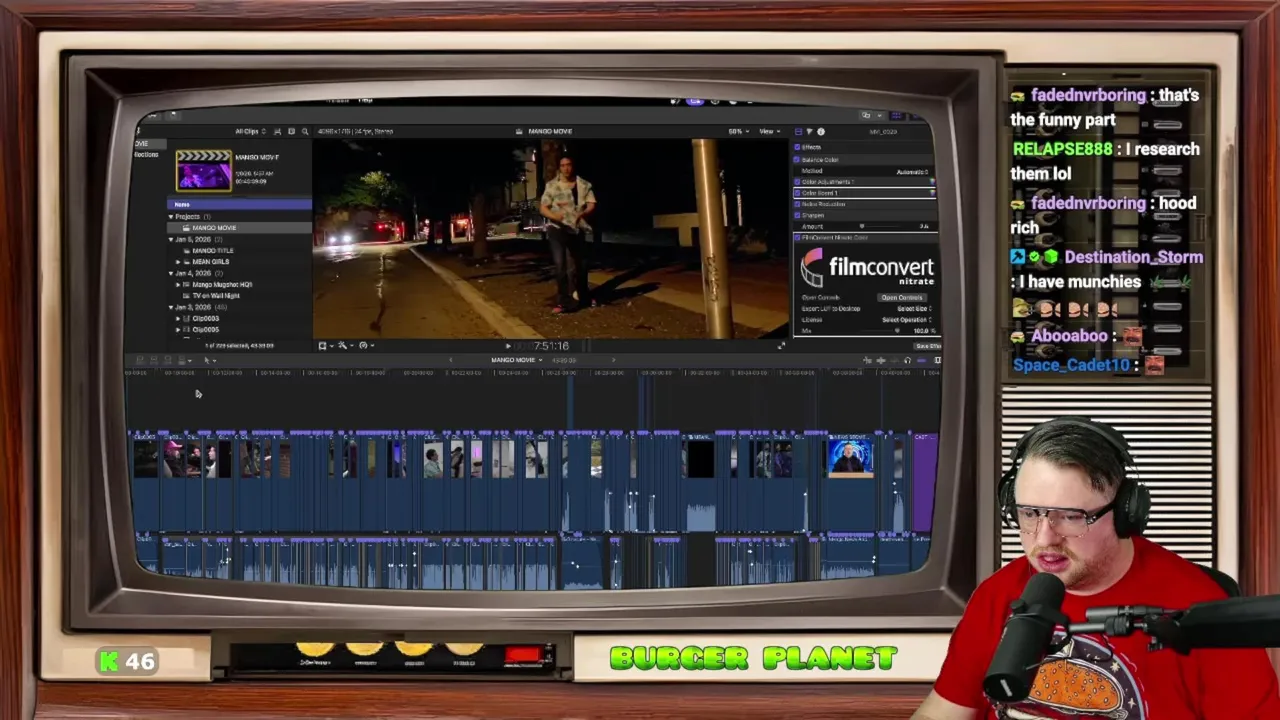Expand the Mango Mugshot HQ1 triangle
1280x720 pixels.
pyautogui.click(x=178, y=285)
